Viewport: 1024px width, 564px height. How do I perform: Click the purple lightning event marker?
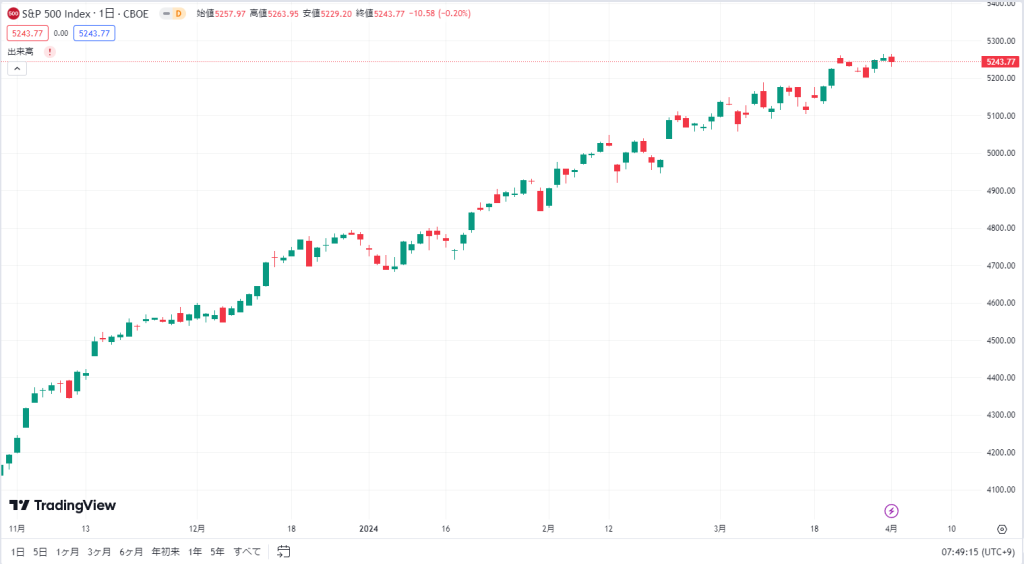click(891, 510)
